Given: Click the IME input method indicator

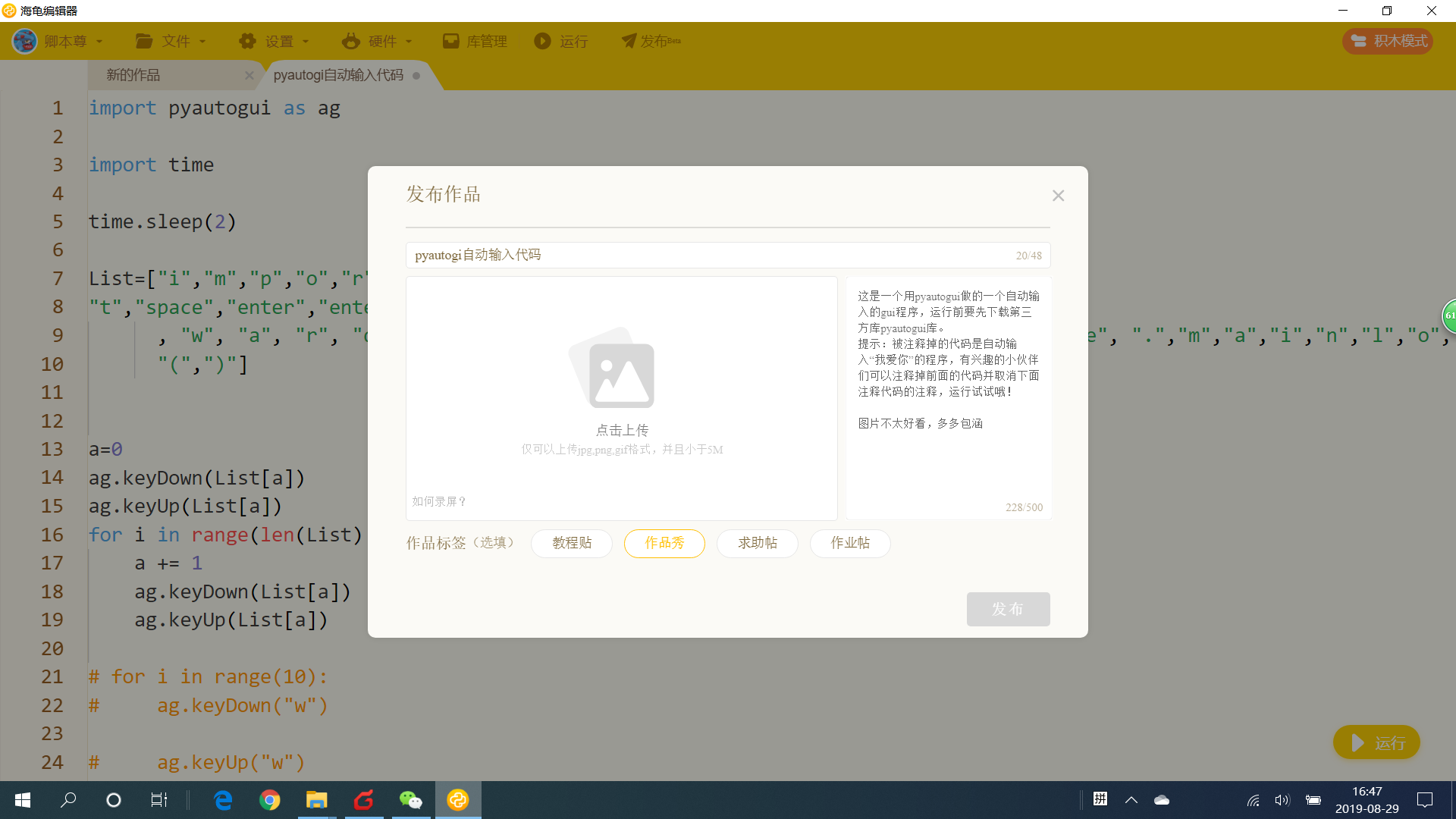Looking at the screenshot, I should click(1100, 799).
